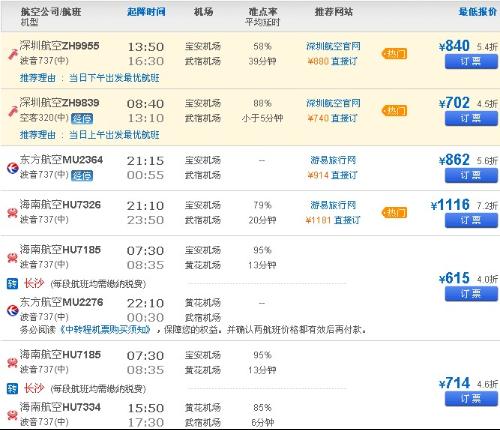This screenshot has width=500, height=430.
Task: Book the ¥840 ZH9955 flight with 订票
Action: click(x=471, y=62)
